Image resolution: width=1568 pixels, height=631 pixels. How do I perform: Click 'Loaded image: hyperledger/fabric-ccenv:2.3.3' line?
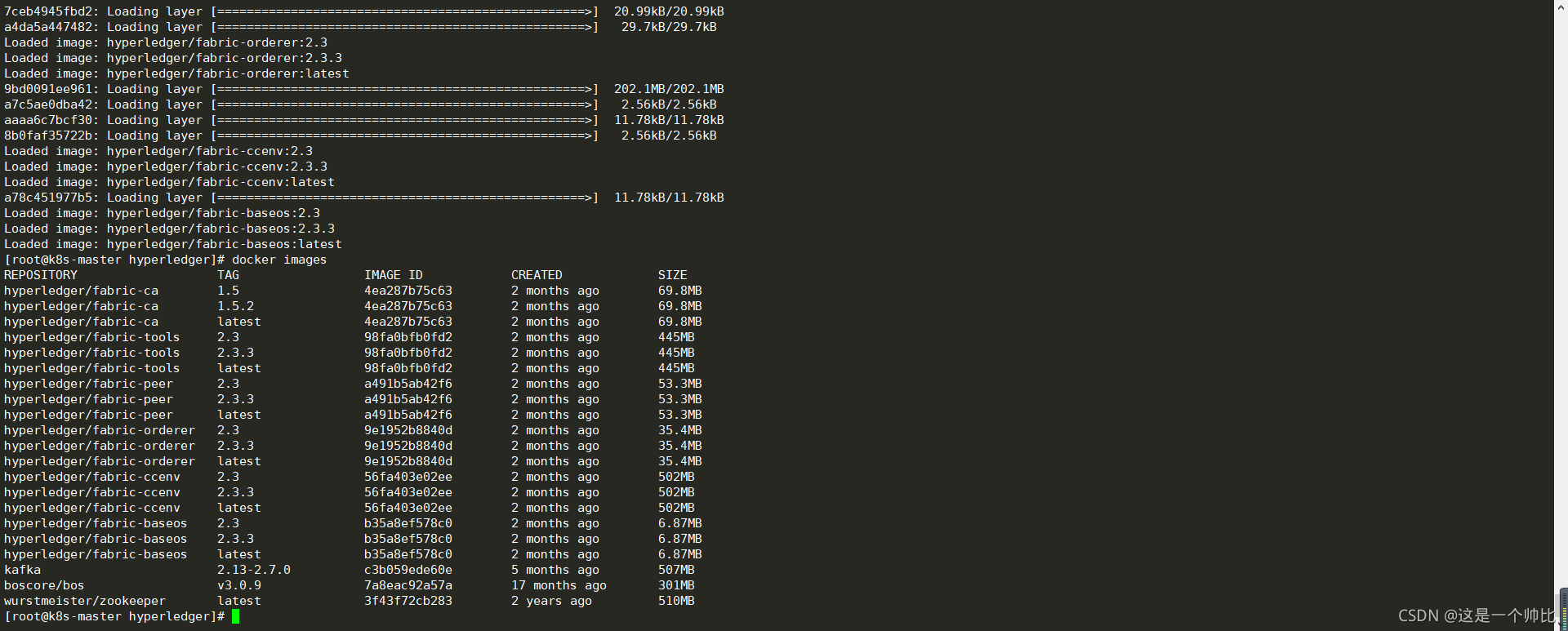166,167
